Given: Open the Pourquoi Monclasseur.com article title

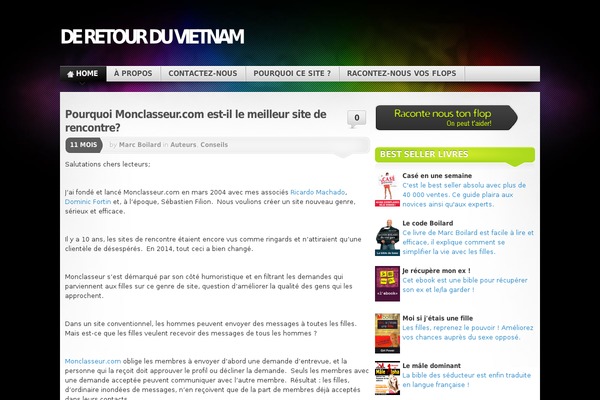Looking at the screenshot, I should tap(196, 121).
